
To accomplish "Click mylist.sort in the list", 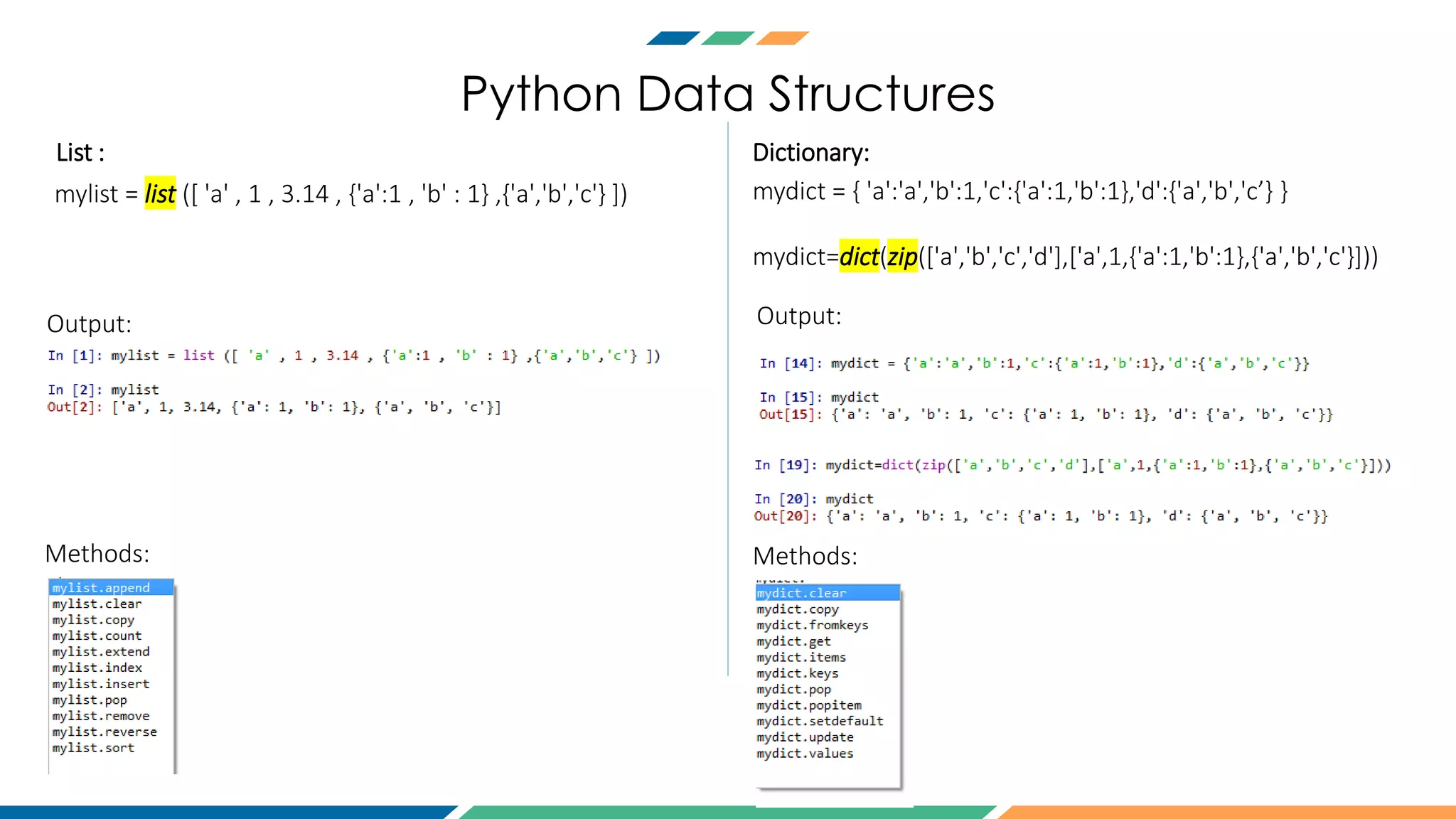I will pos(93,748).
